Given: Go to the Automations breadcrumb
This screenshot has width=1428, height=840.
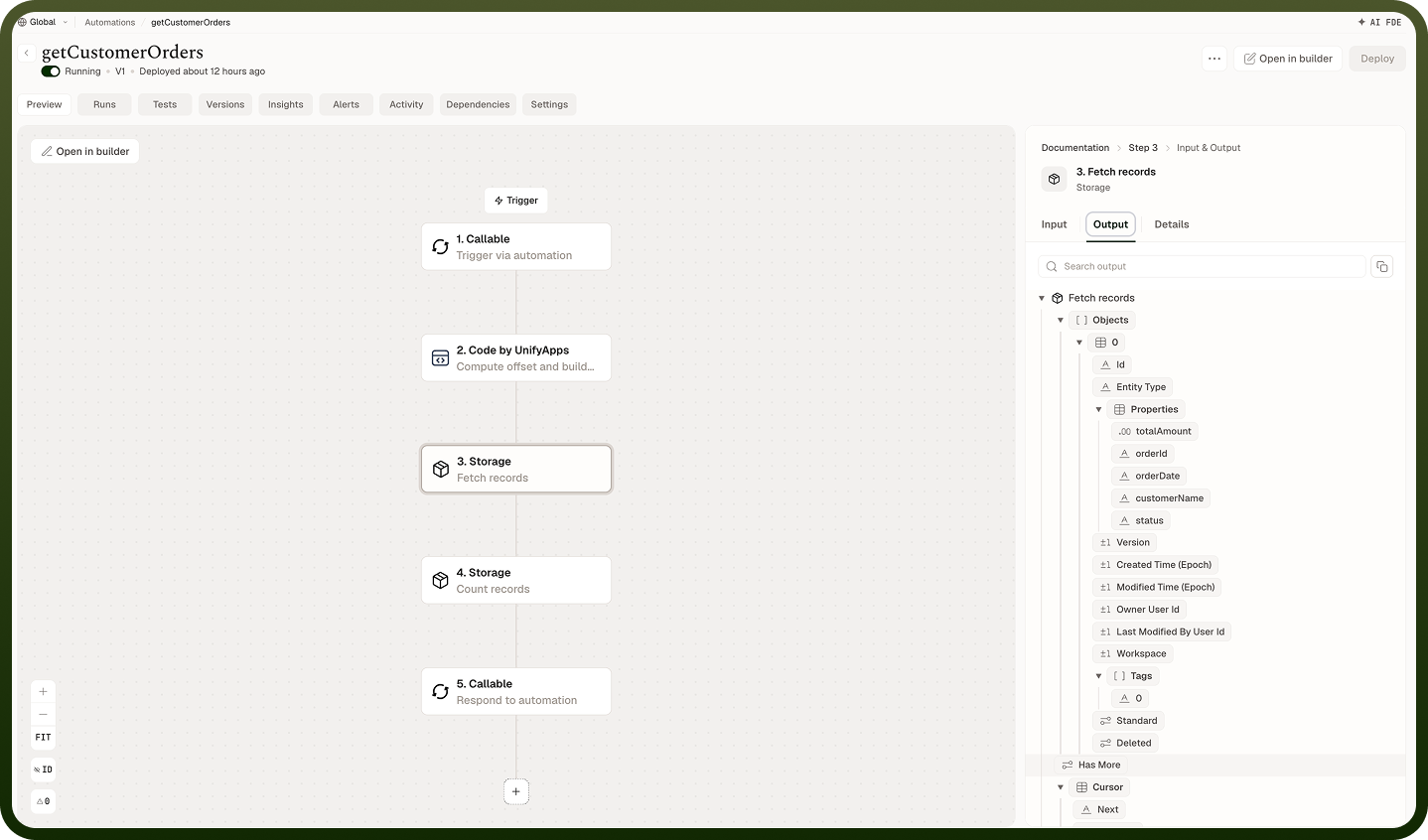Looking at the screenshot, I should (110, 22).
